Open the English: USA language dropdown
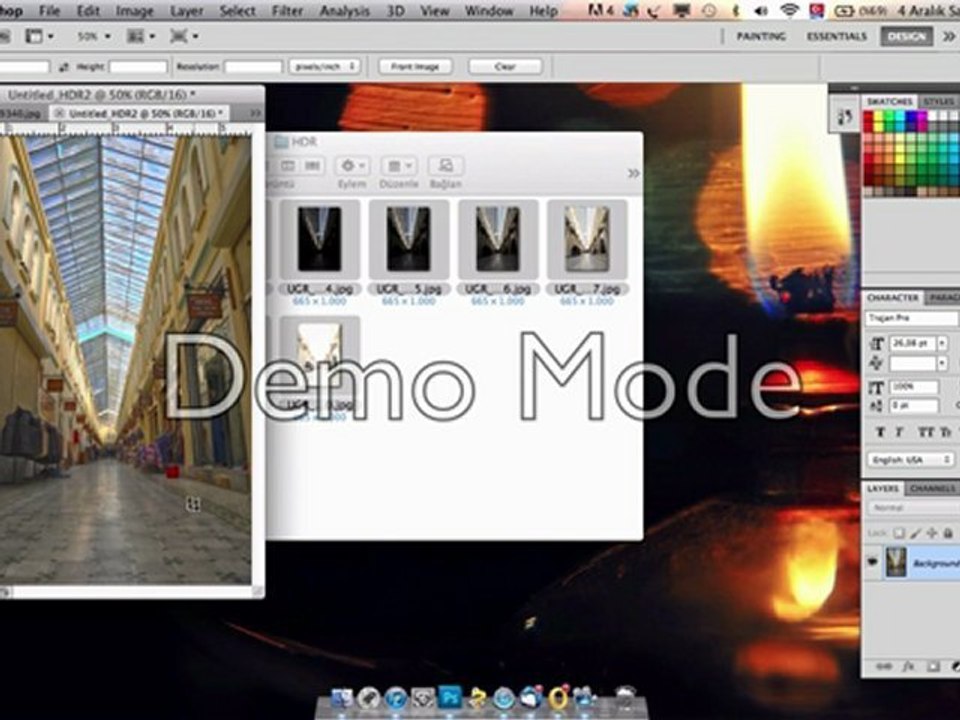The width and height of the screenshot is (960, 720). (x=910, y=459)
